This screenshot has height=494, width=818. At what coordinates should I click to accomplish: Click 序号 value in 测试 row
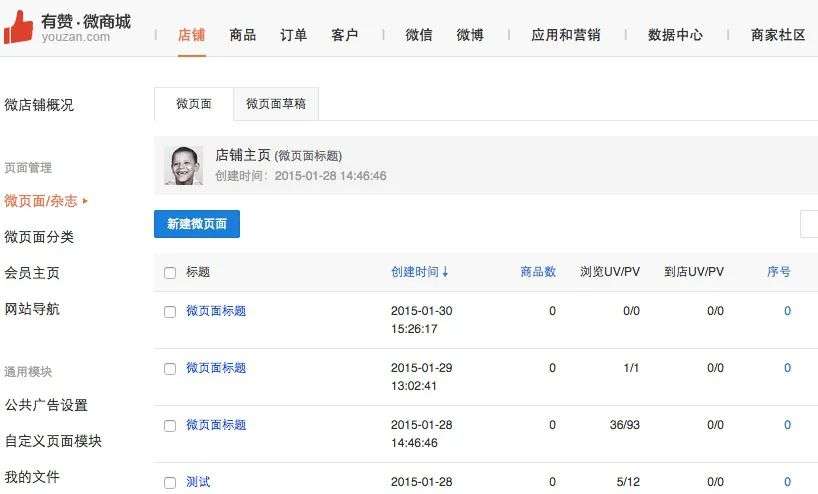coord(788,481)
